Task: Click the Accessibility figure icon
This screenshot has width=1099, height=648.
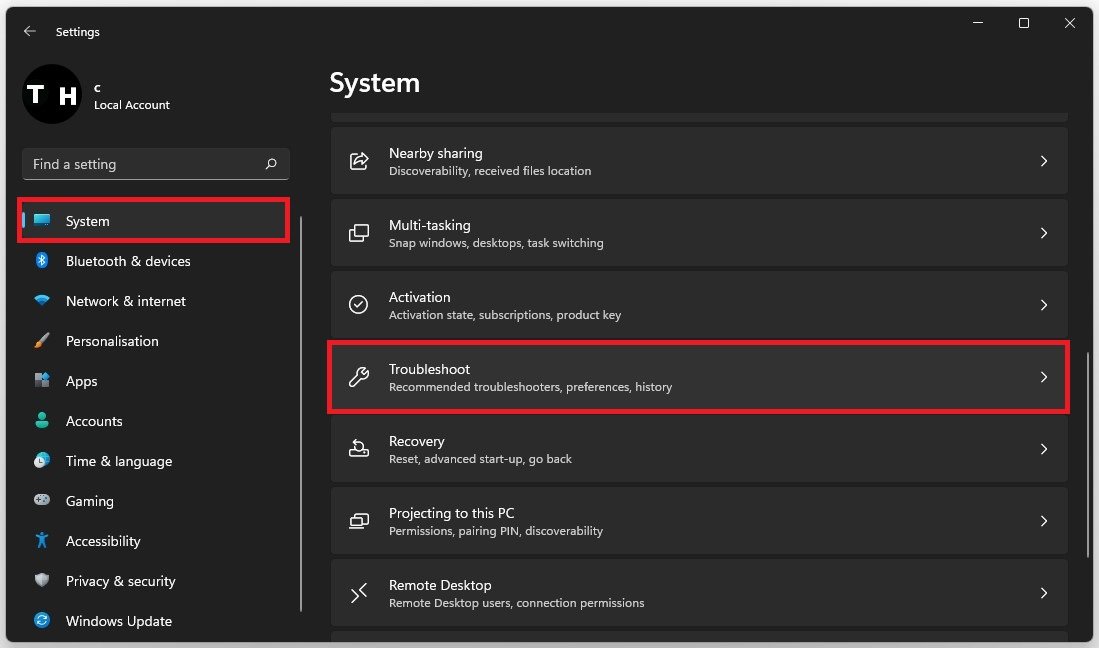Action: 42,541
